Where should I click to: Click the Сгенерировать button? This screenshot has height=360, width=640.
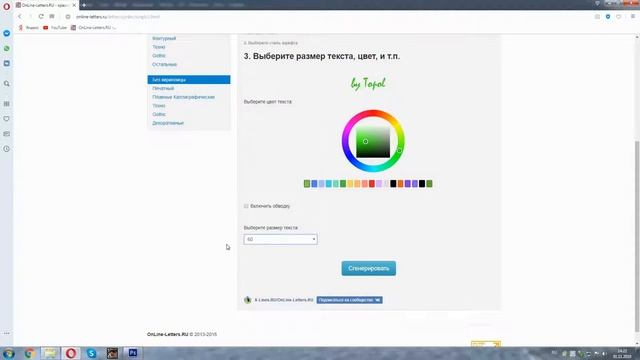(369, 268)
